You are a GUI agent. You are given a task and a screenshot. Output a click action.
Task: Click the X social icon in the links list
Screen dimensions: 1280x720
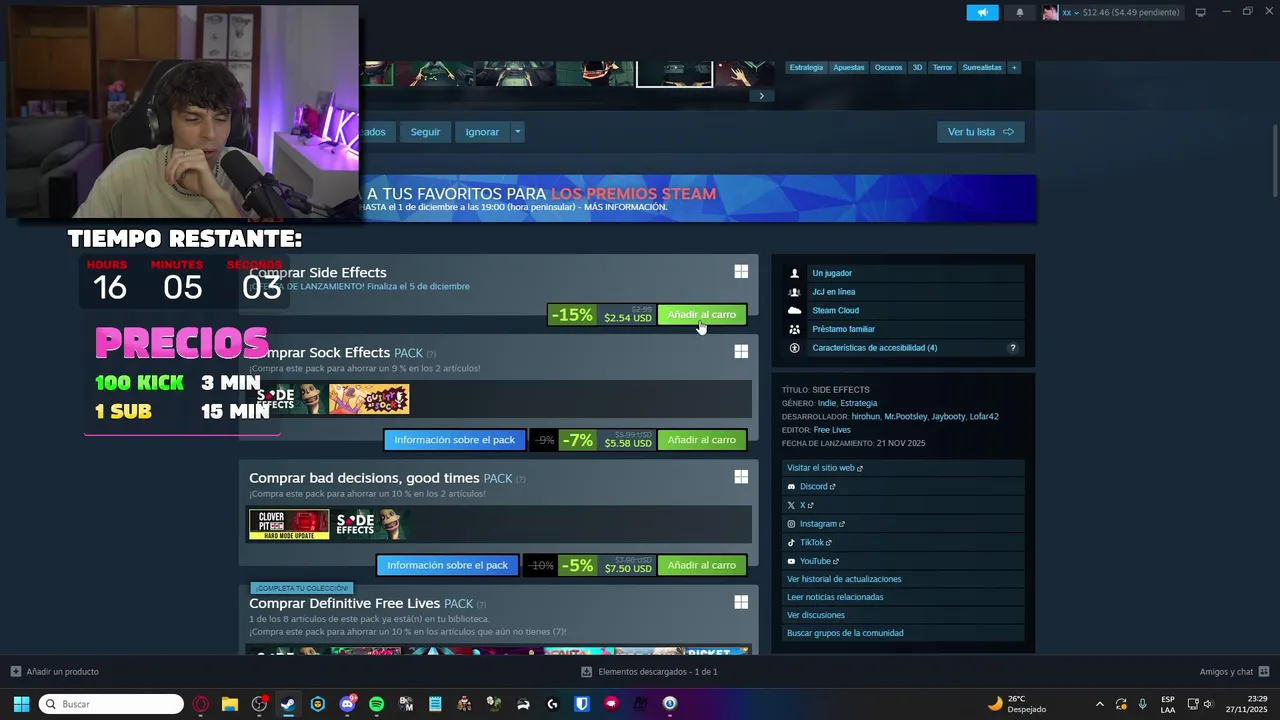[x=791, y=505]
